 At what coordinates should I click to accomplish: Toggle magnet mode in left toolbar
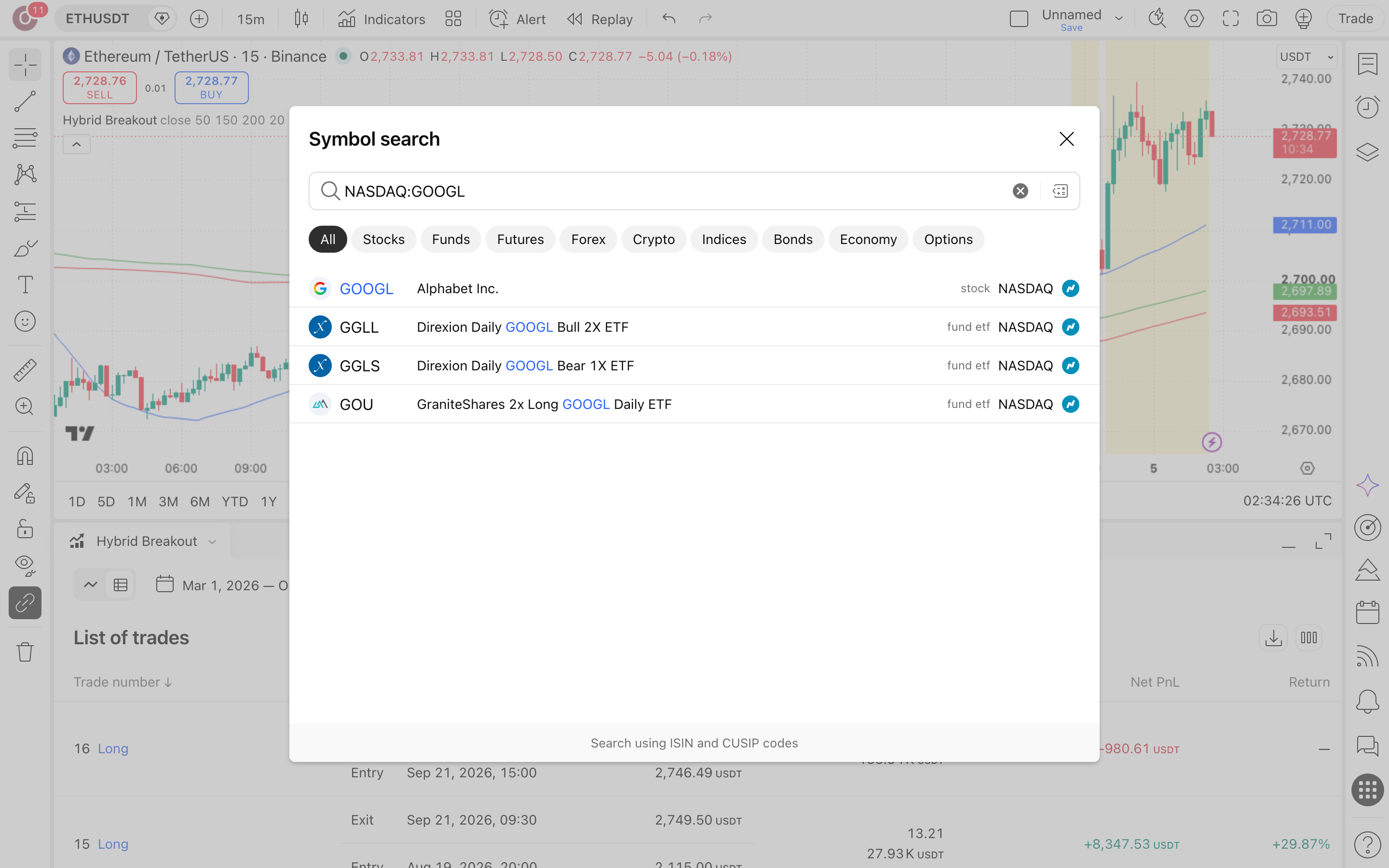coord(25,456)
